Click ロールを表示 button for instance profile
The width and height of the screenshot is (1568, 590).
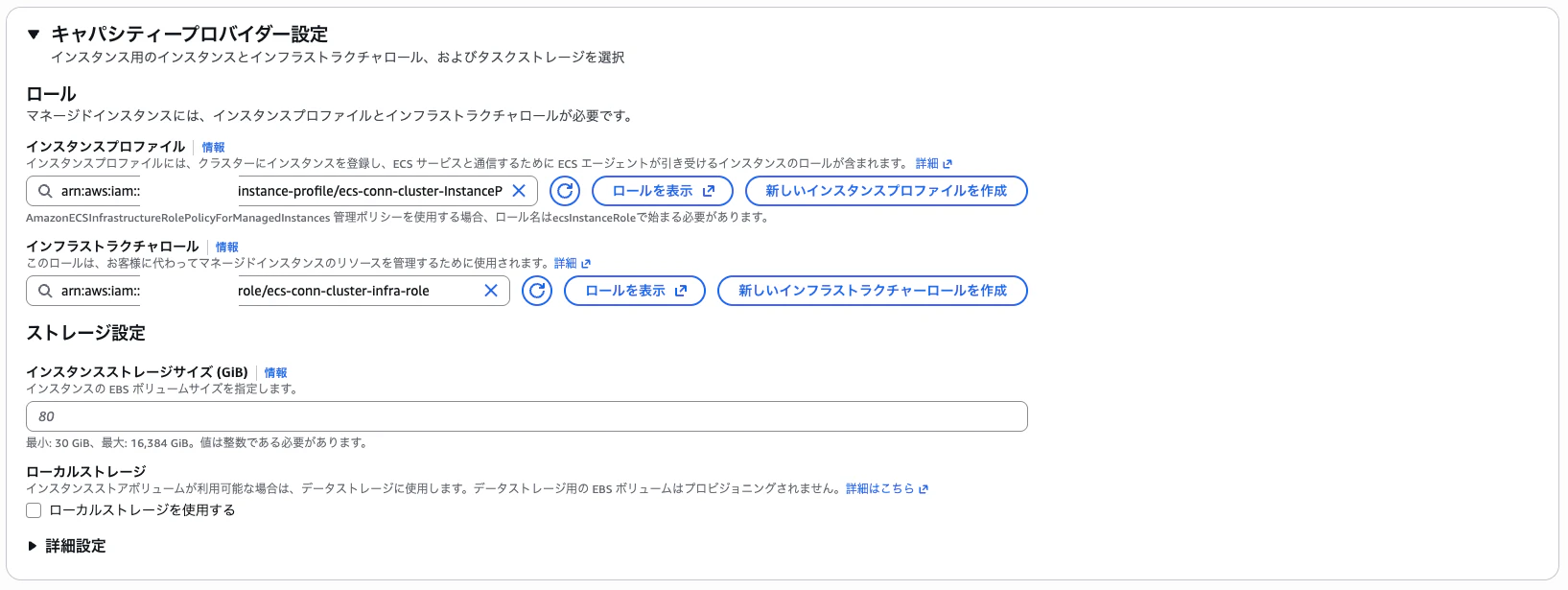point(663,191)
